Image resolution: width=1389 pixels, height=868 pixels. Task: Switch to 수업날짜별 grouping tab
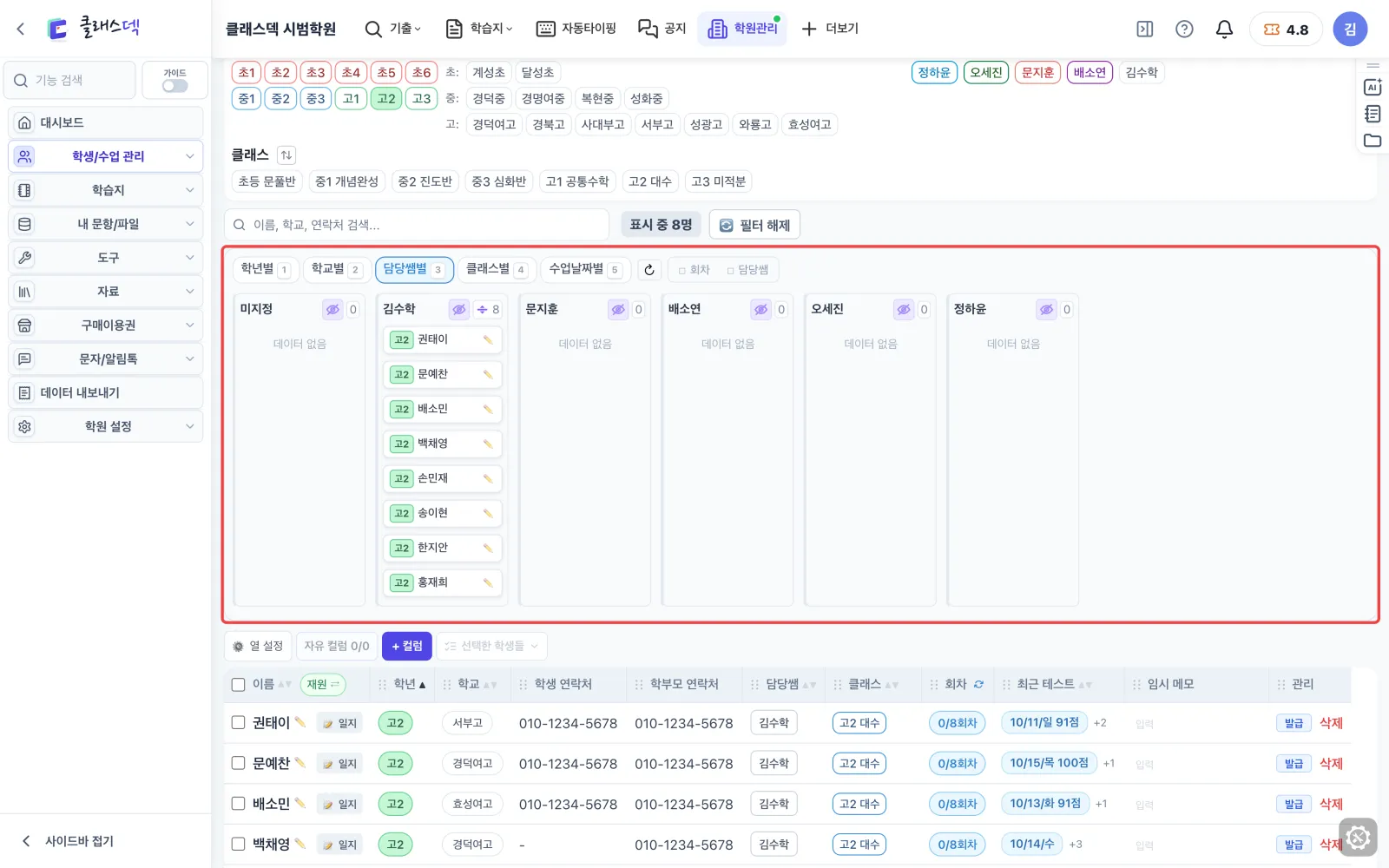click(585, 269)
